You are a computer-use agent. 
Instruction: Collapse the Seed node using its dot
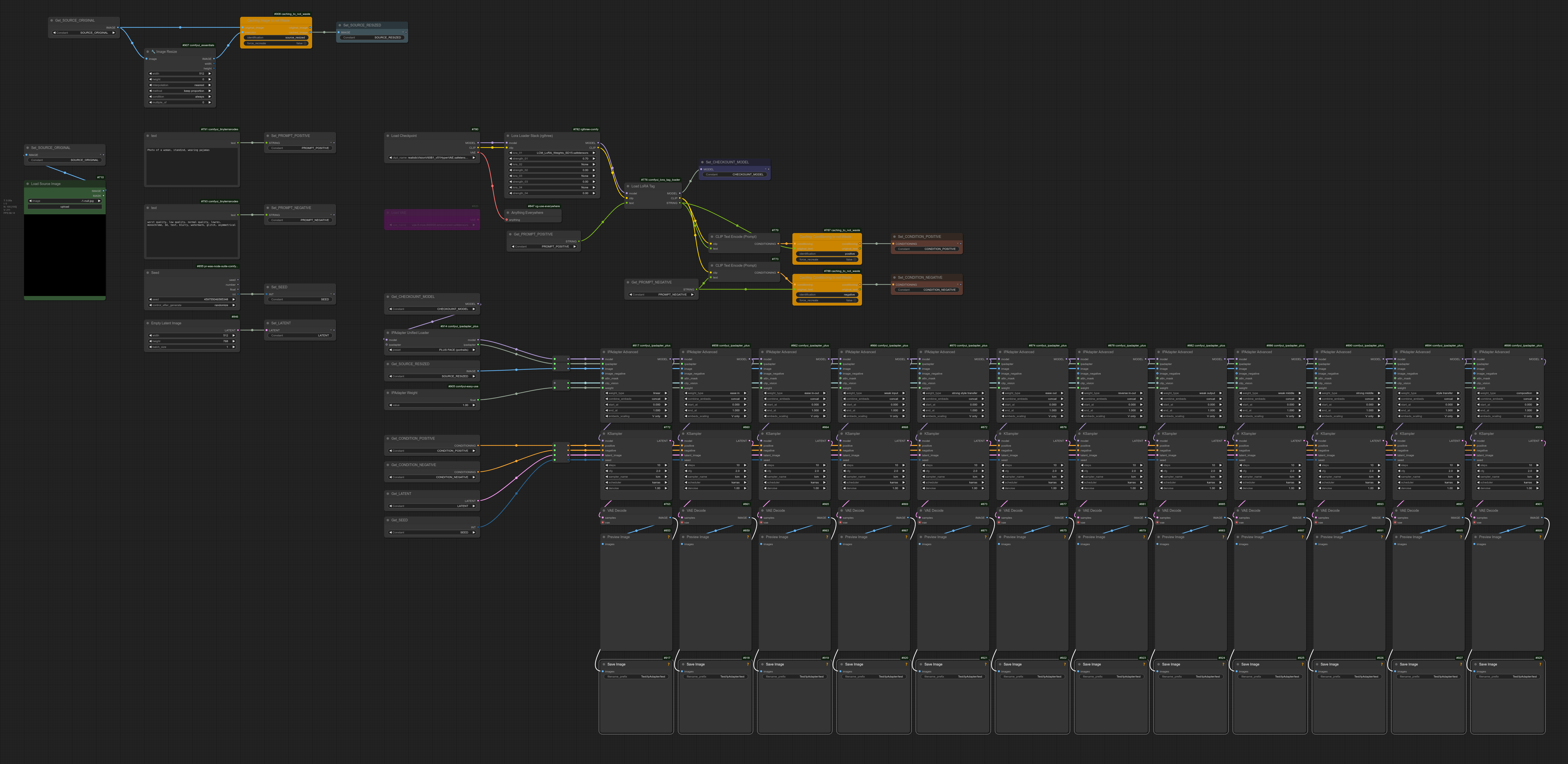tap(148, 273)
